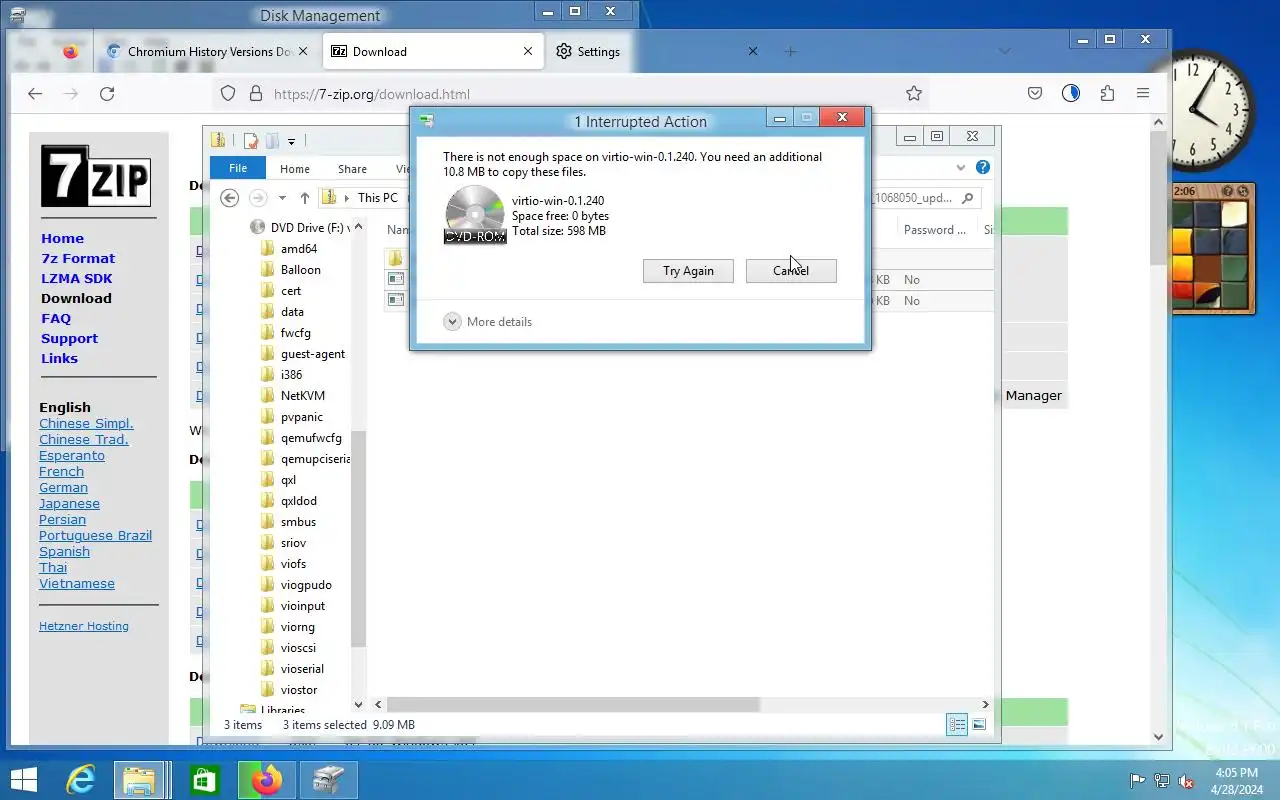Click tracking protection shield icon
The width and height of the screenshot is (1280, 800).
click(228, 94)
